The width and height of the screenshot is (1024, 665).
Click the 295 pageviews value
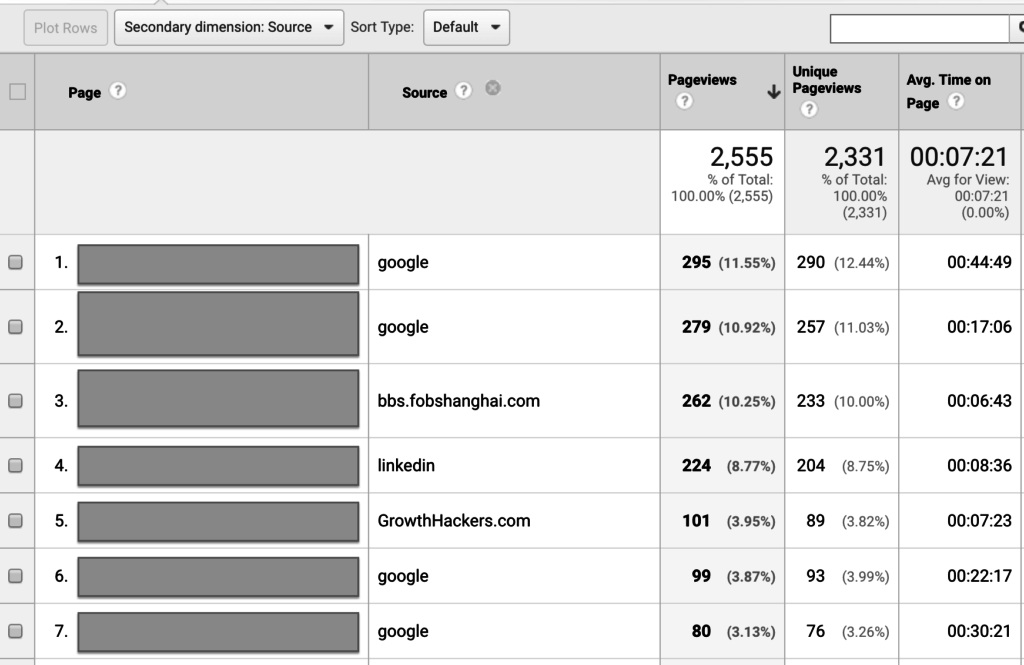(x=696, y=262)
